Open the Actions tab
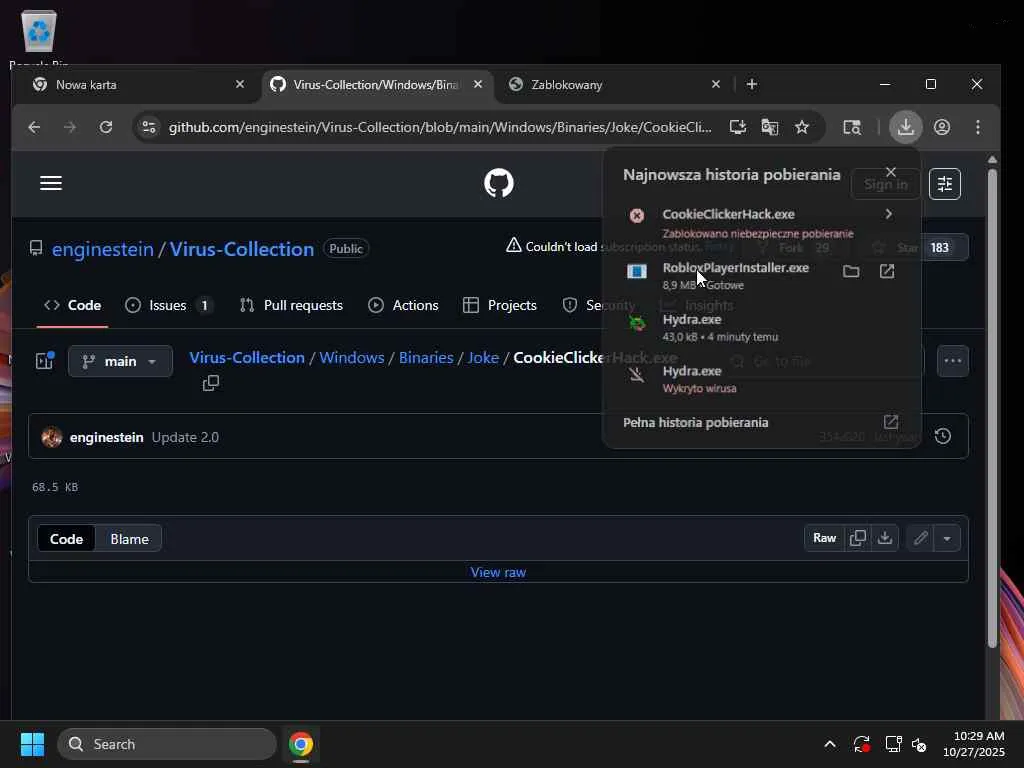1024x768 pixels. pos(403,305)
